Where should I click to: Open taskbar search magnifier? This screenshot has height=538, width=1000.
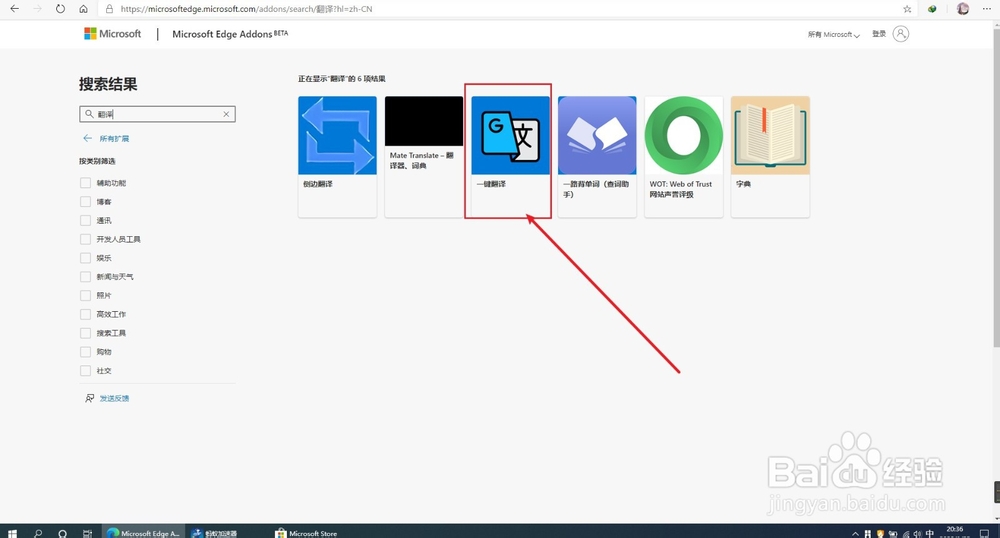pos(38,533)
